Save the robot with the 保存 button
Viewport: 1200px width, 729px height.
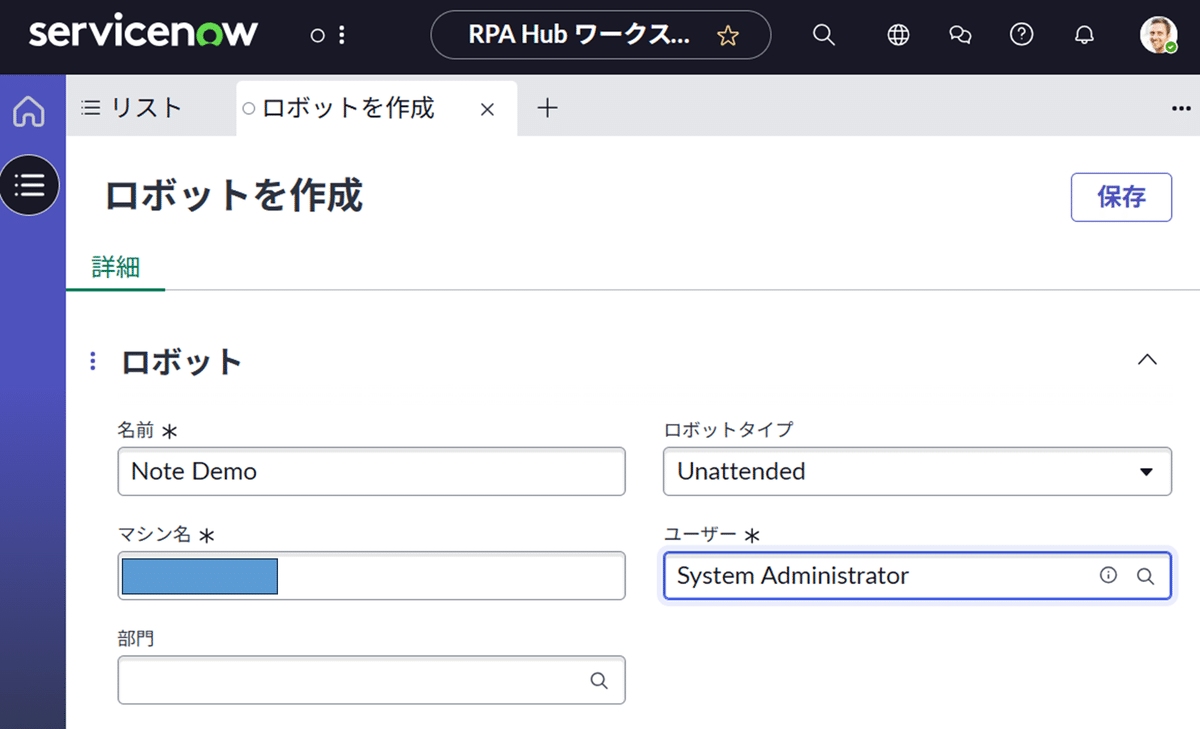(x=1121, y=197)
